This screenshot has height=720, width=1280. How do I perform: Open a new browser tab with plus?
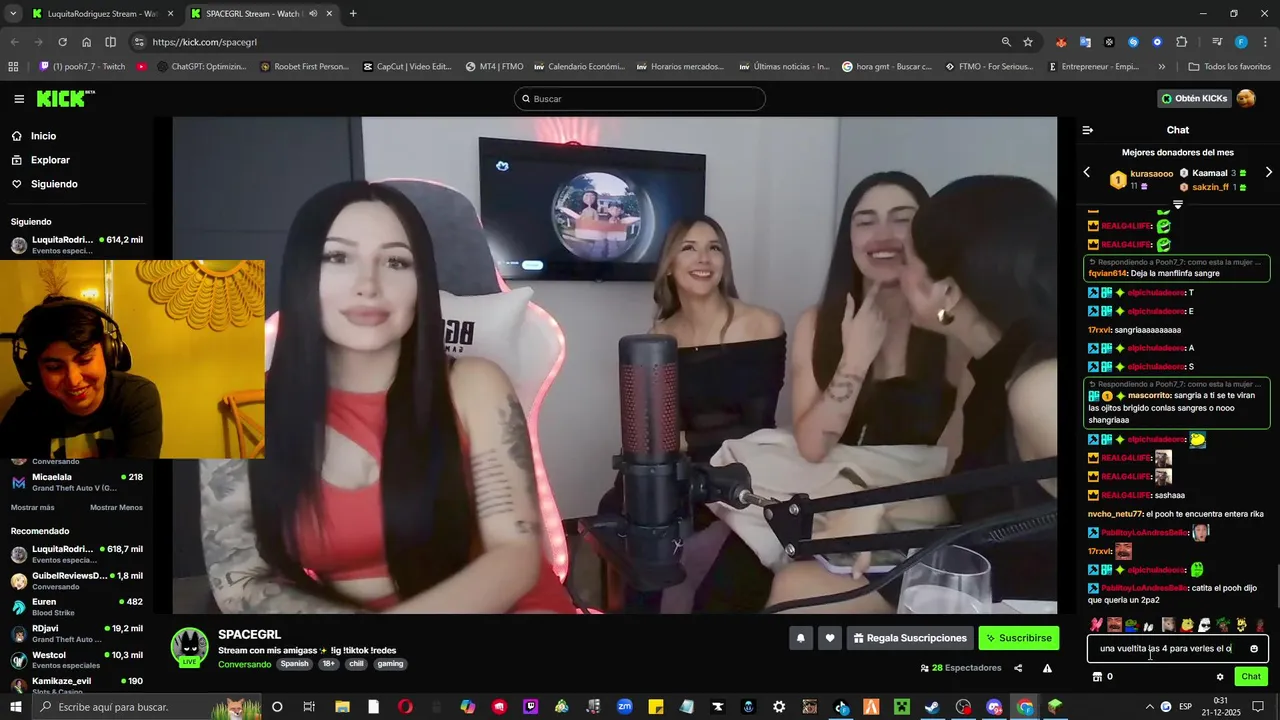coord(353,14)
